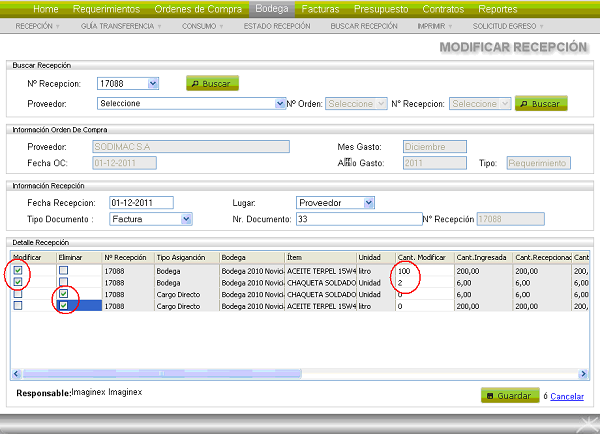Viewport: 600px width, 434px height.
Task: Click the Mes Gasto Diciembre field
Action: [x=435, y=147]
